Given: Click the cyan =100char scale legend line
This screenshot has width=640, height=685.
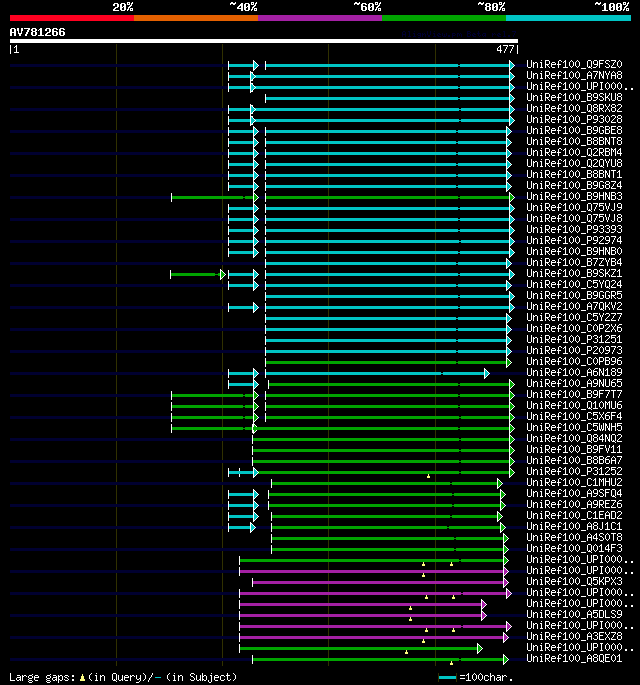Looking at the screenshot, I should click(x=447, y=678).
